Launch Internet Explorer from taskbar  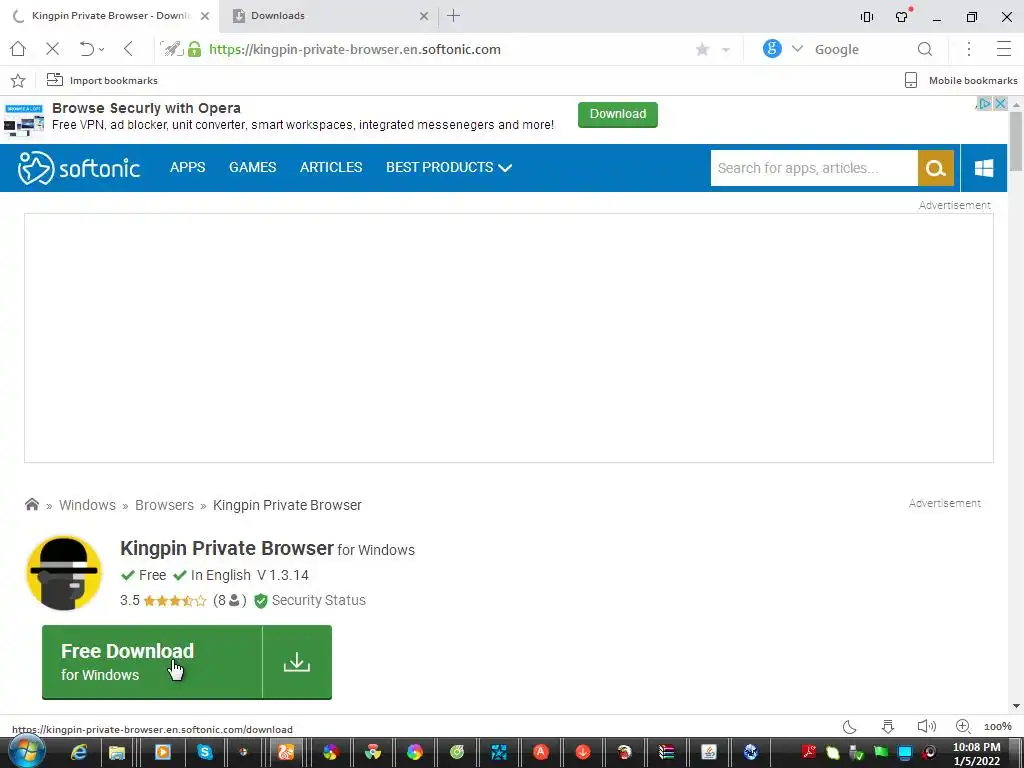click(x=79, y=752)
